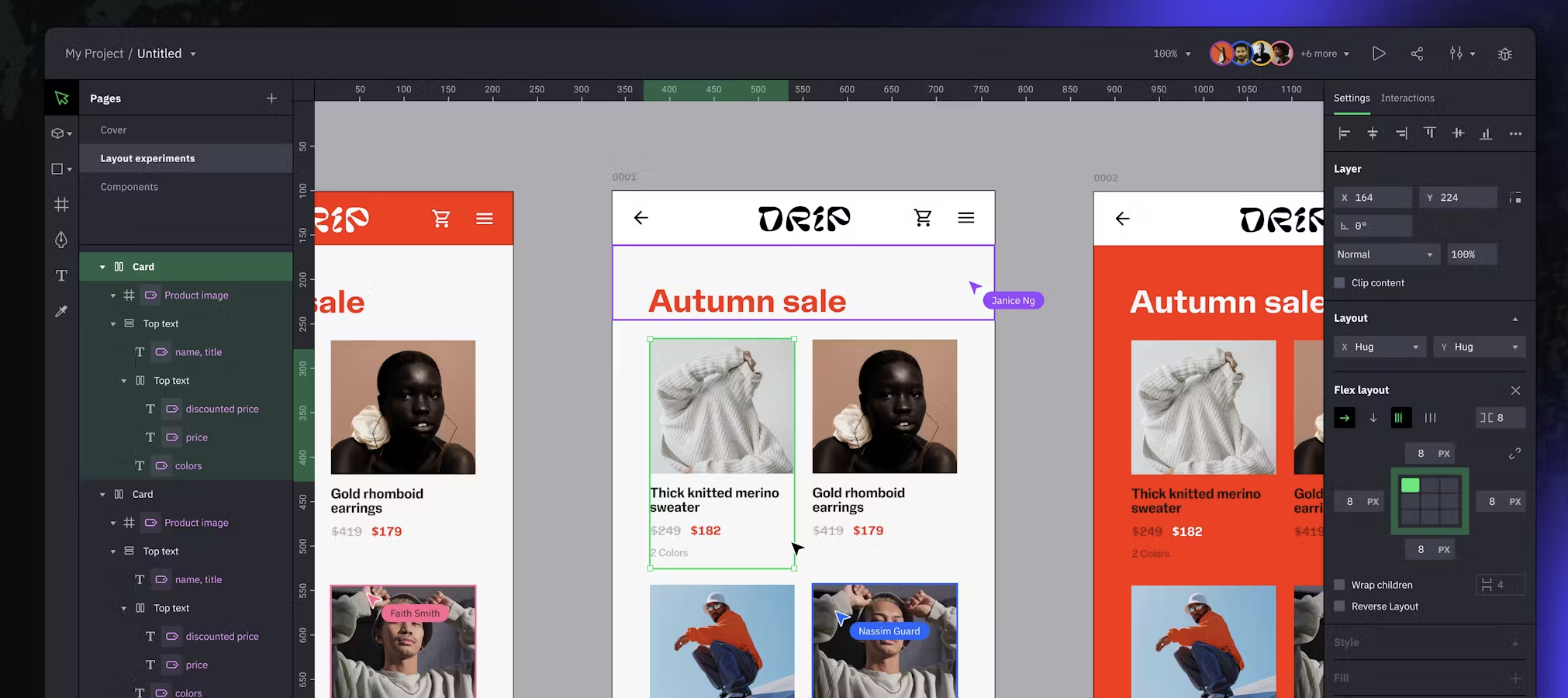Align top icon in Settings panel
Viewport: 1568px width, 698px height.
click(x=1430, y=133)
